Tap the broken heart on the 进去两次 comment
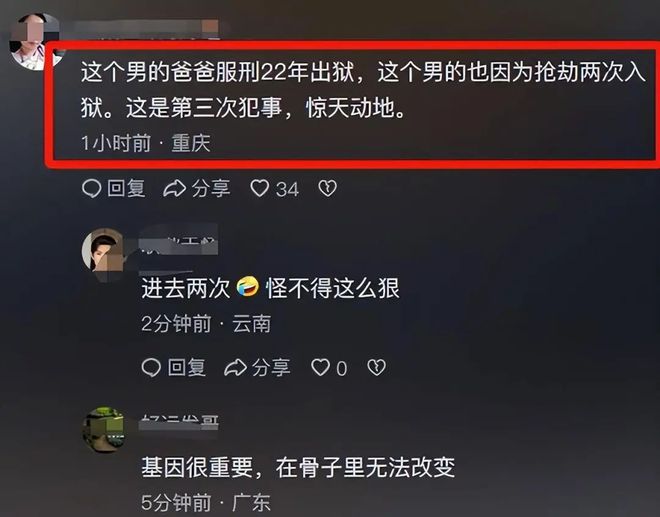 tap(376, 367)
